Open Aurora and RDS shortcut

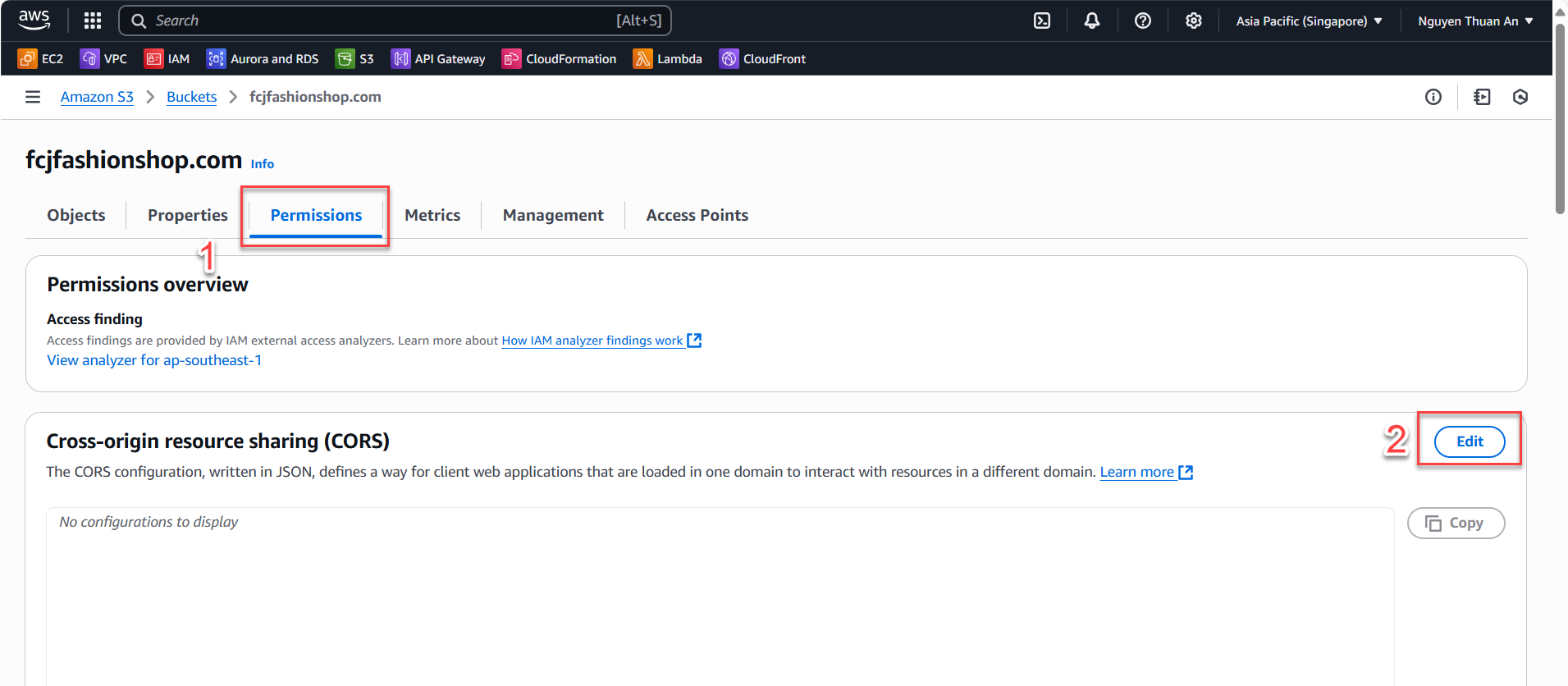[x=263, y=59]
